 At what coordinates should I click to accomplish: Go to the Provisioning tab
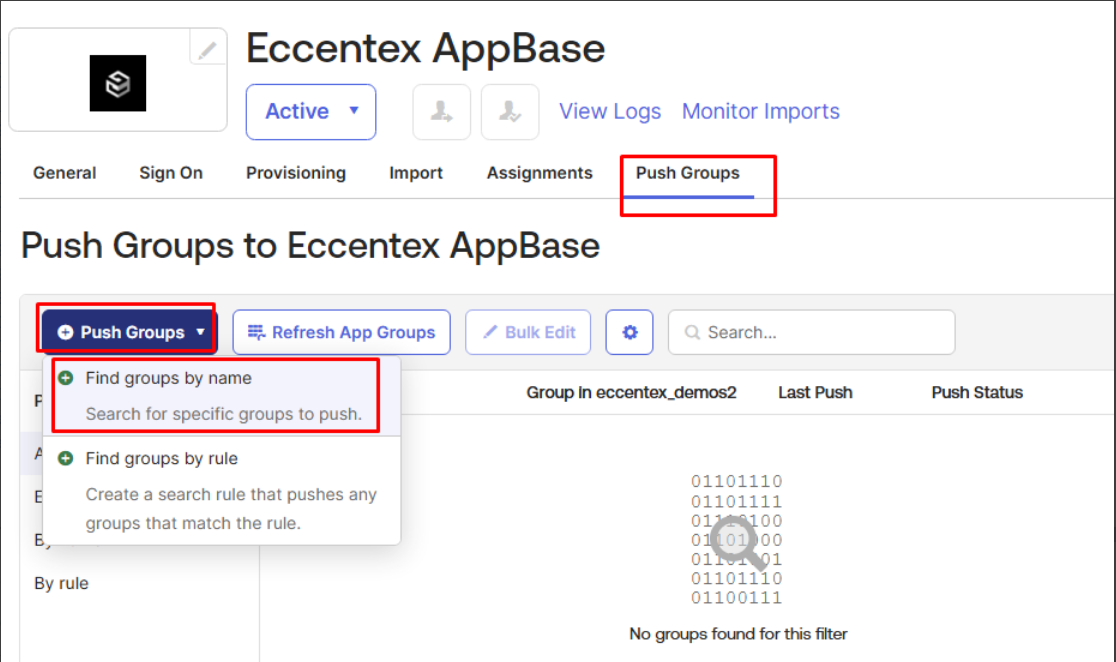(296, 173)
